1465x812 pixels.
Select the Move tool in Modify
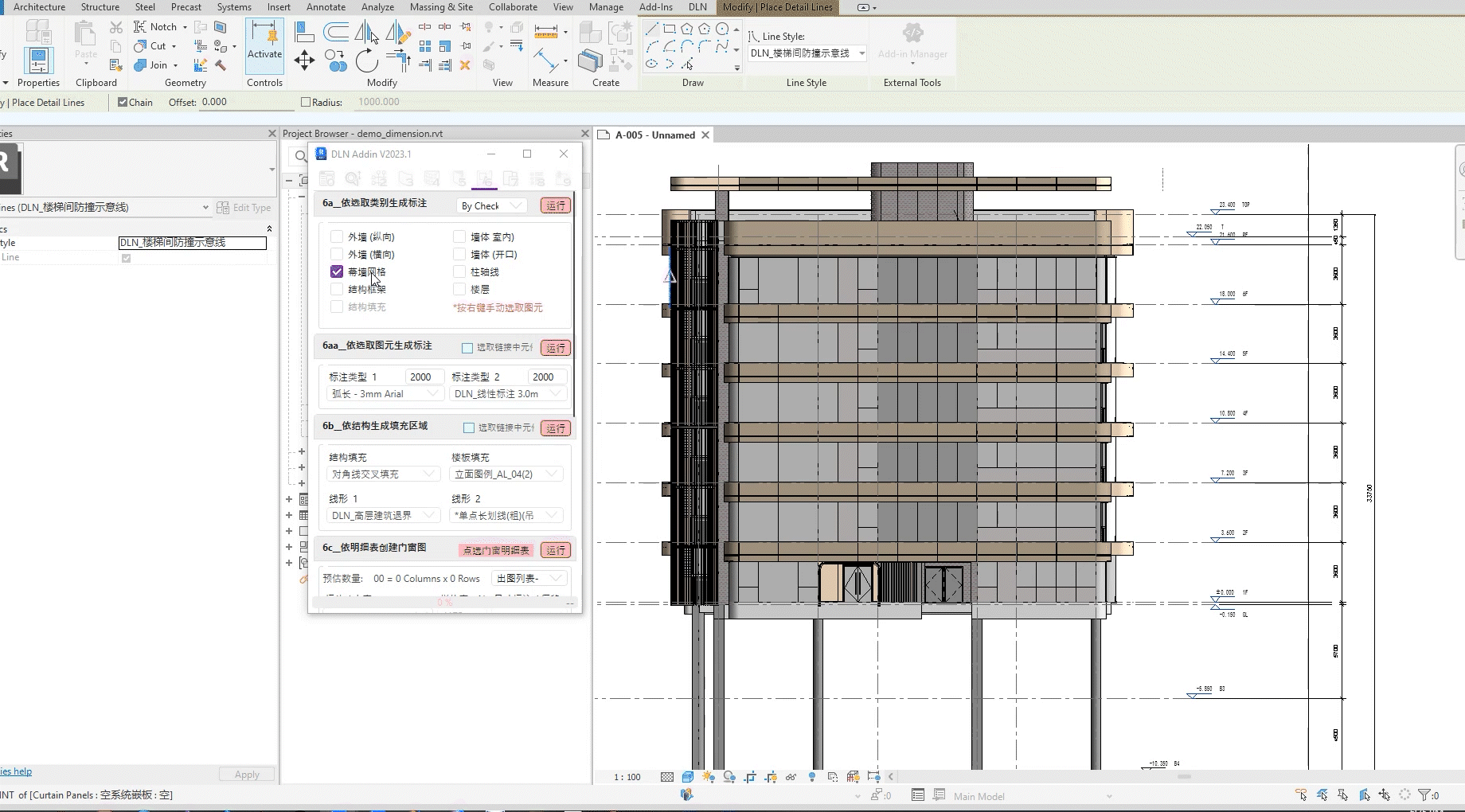304,61
